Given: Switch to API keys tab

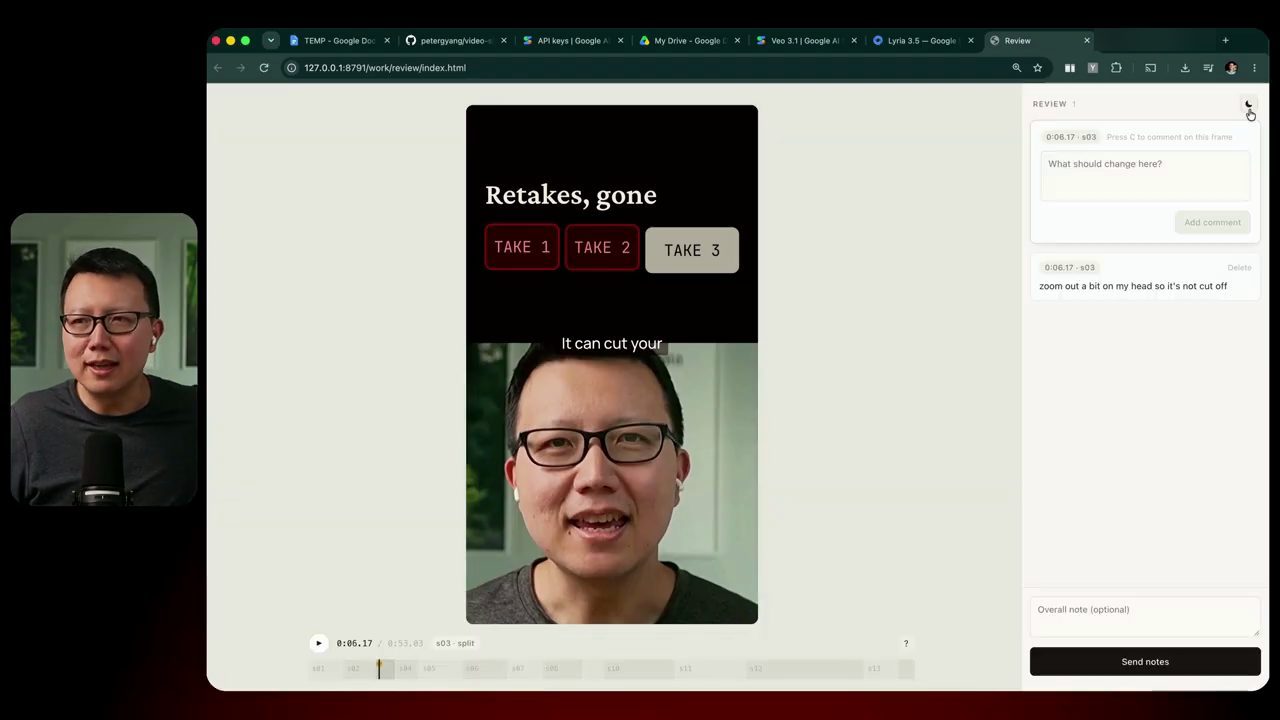Looking at the screenshot, I should click(x=573, y=41).
